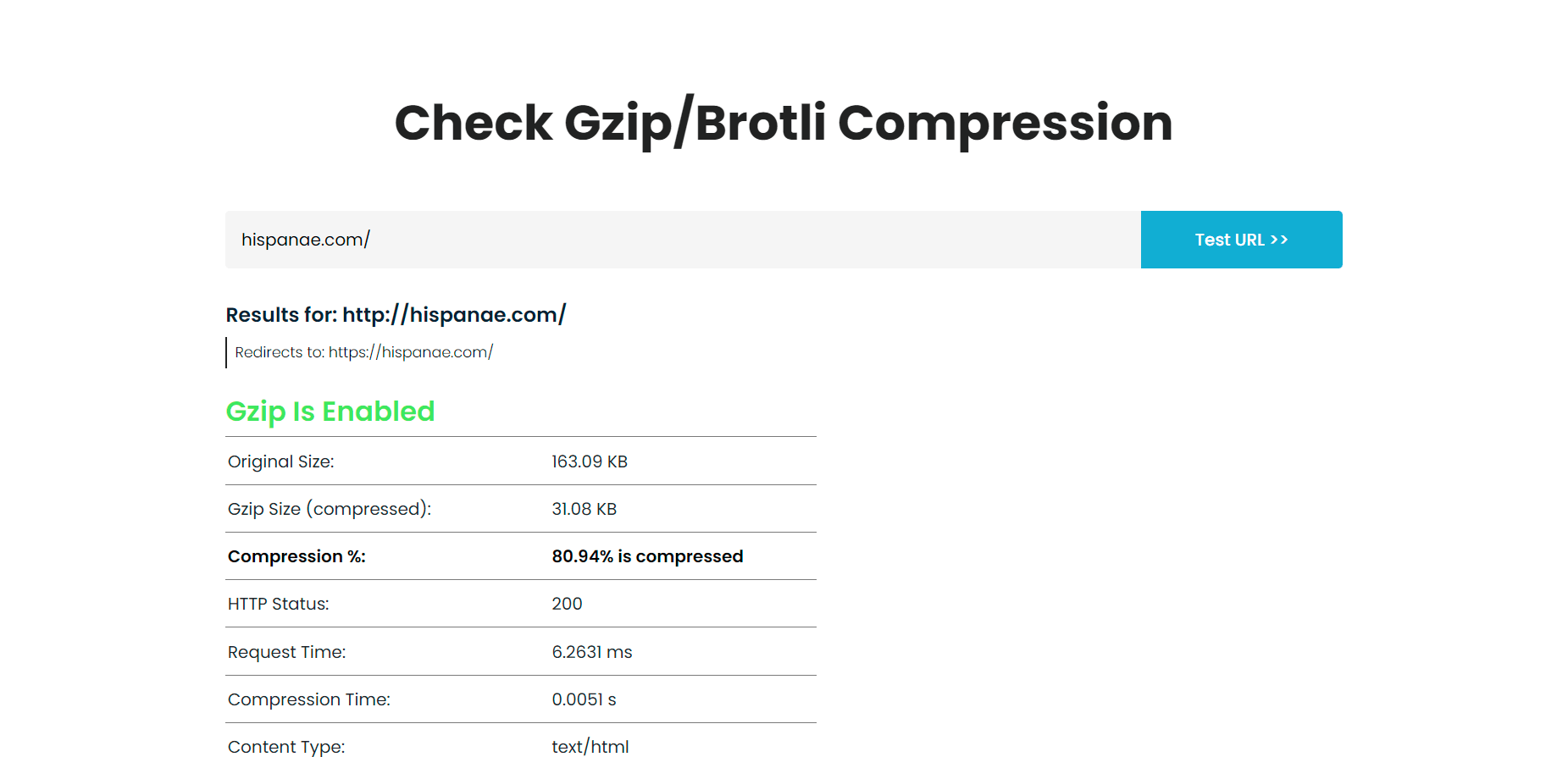1568x757 pixels.
Task: Click the Test URL button
Action: [x=1241, y=240]
